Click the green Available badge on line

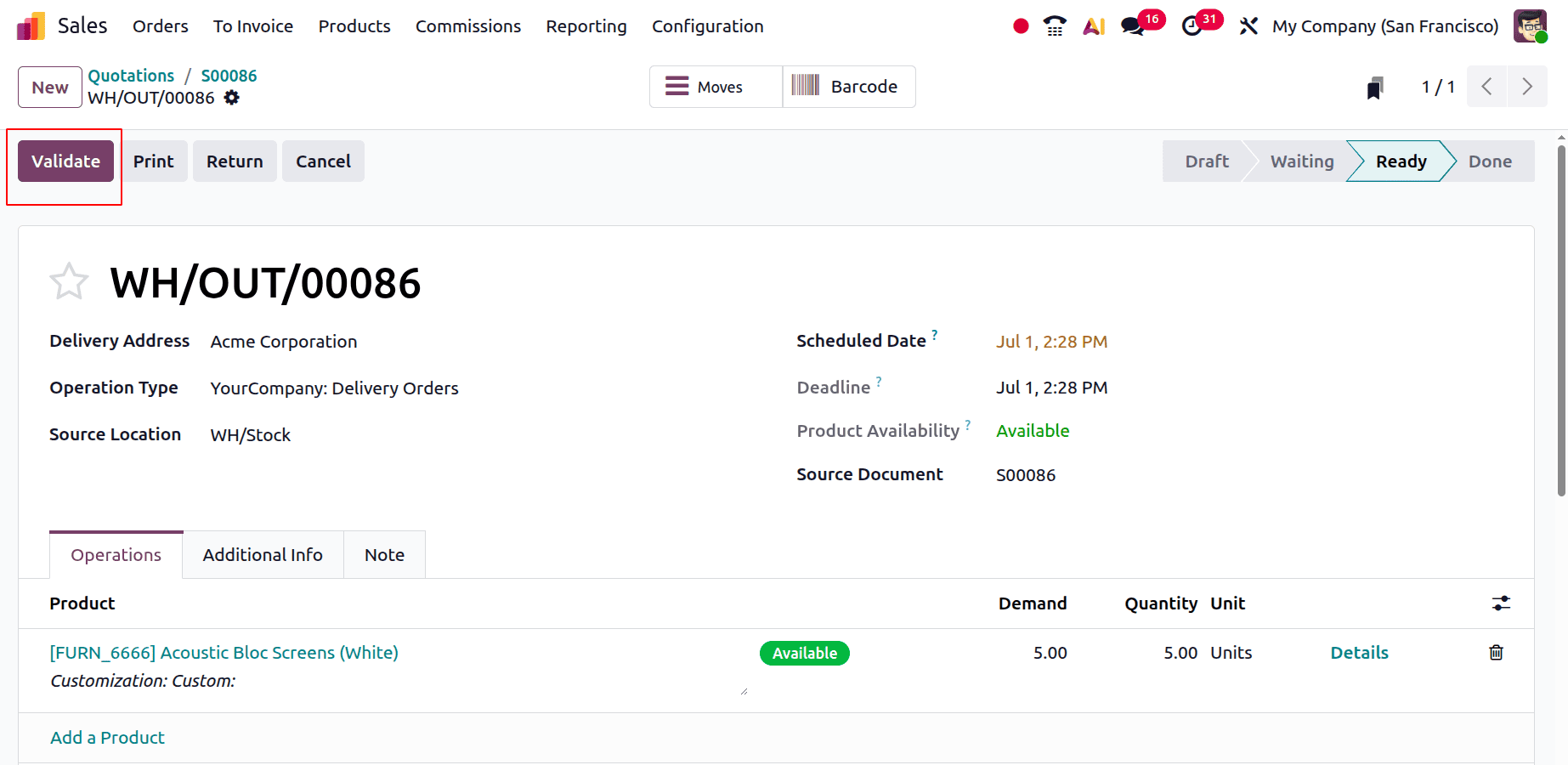pyautogui.click(x=804, y=653)
